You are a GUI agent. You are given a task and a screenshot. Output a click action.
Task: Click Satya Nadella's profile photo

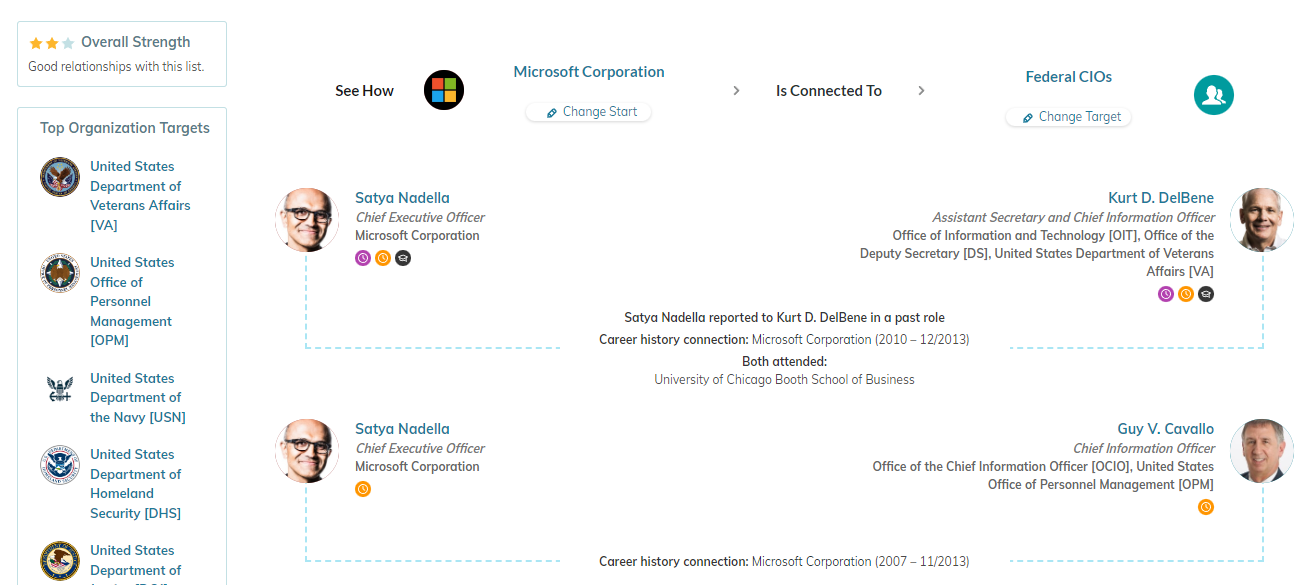tap(307, 219)
